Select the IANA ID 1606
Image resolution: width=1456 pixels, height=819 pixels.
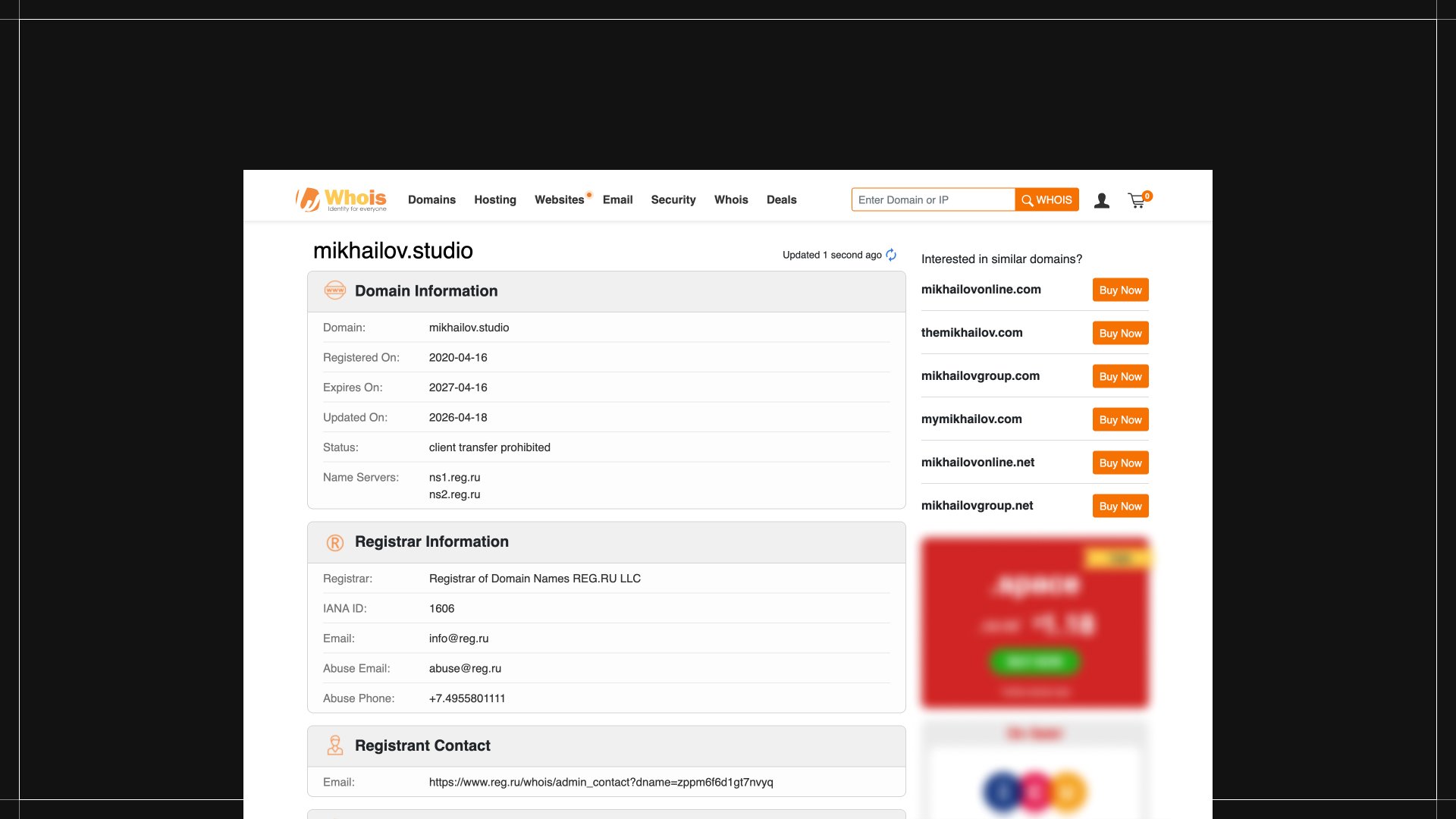[x=441, y=608]
